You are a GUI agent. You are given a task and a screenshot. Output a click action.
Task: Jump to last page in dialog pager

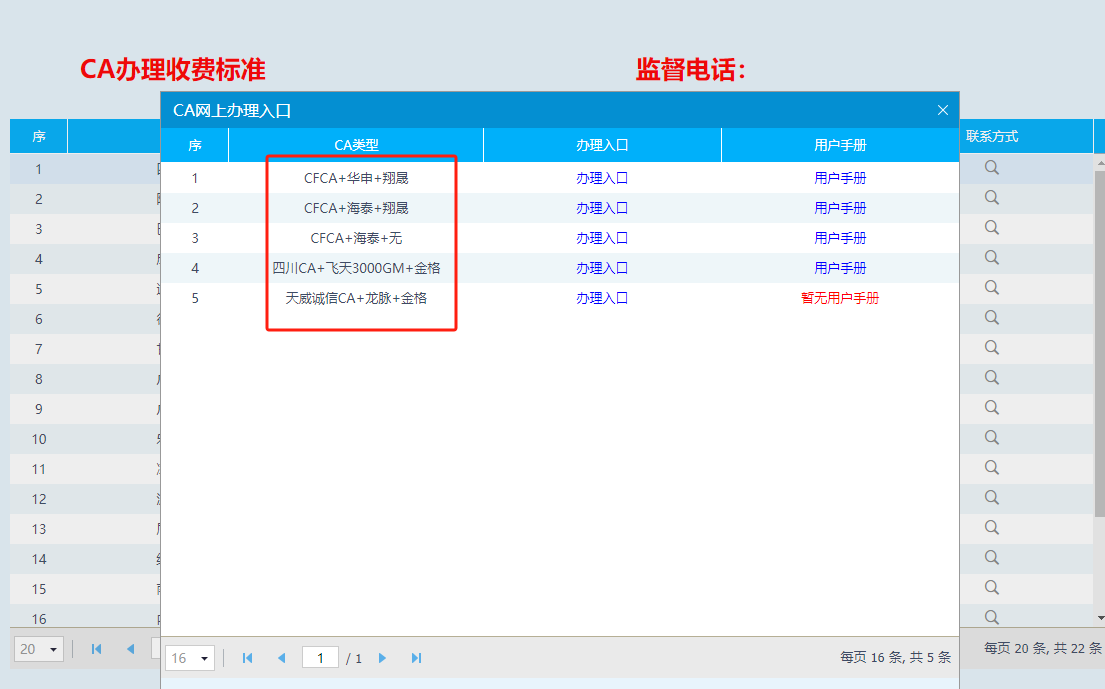tap(417, 658)
